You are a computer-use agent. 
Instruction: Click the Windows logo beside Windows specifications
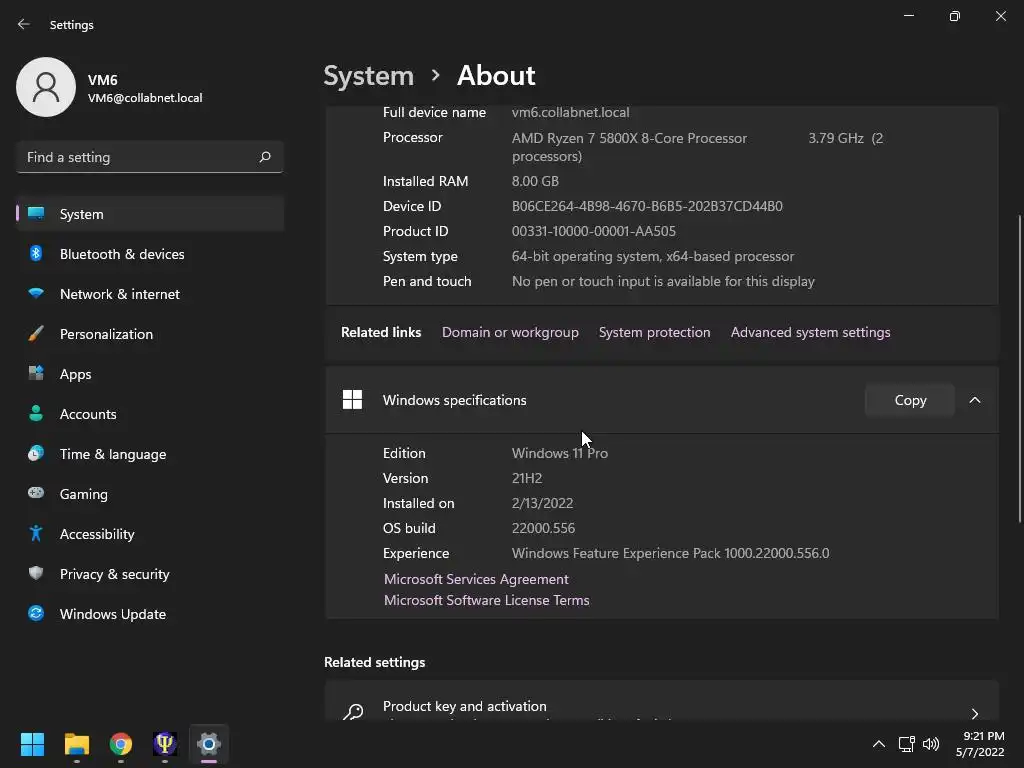(352, 400)
